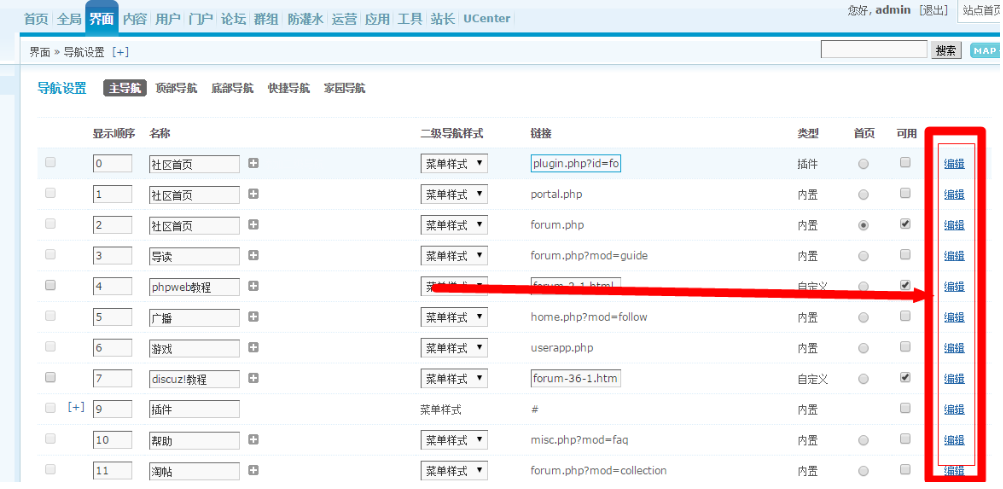Open the 防灌水 top menu
Image resolution: width=1003 pixels, height=489 pixels.
[305, 19]
